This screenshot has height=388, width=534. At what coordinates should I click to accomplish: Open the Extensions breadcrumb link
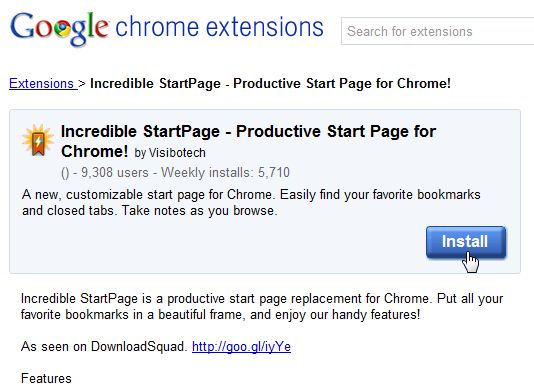43,83
